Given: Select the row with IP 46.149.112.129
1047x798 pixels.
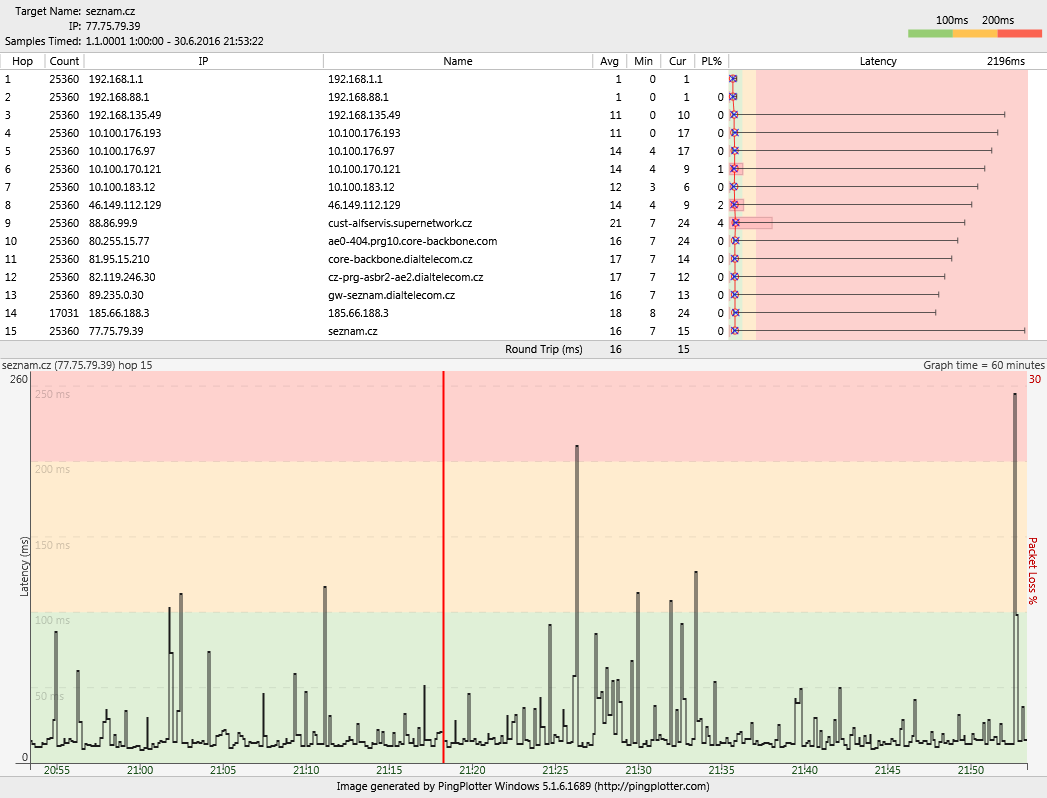Looking at the screenshot, I should tap(125, 204).
